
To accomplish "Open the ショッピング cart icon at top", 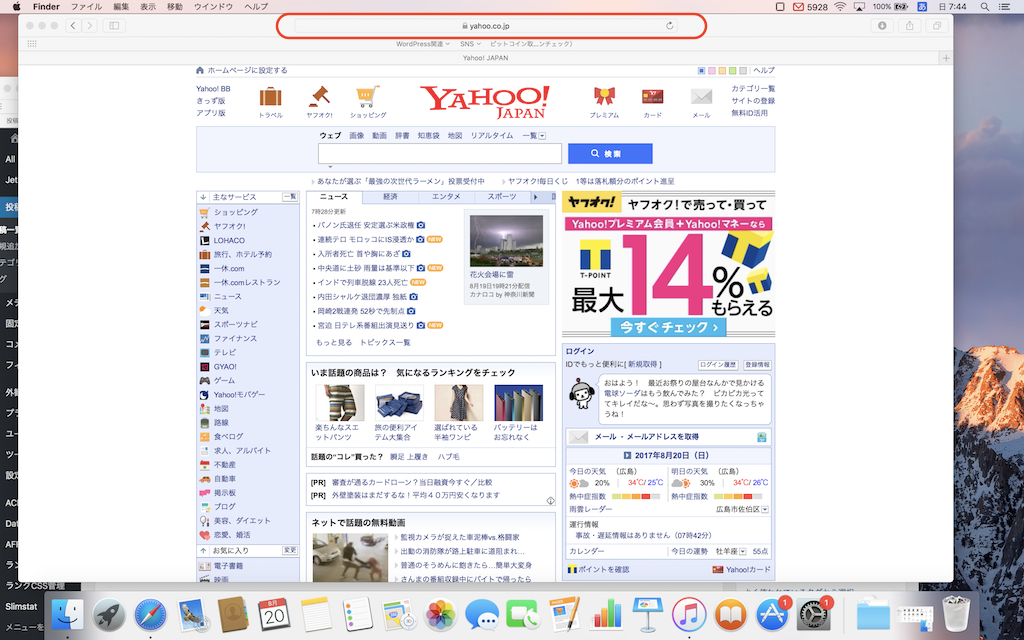I will 368,97.
